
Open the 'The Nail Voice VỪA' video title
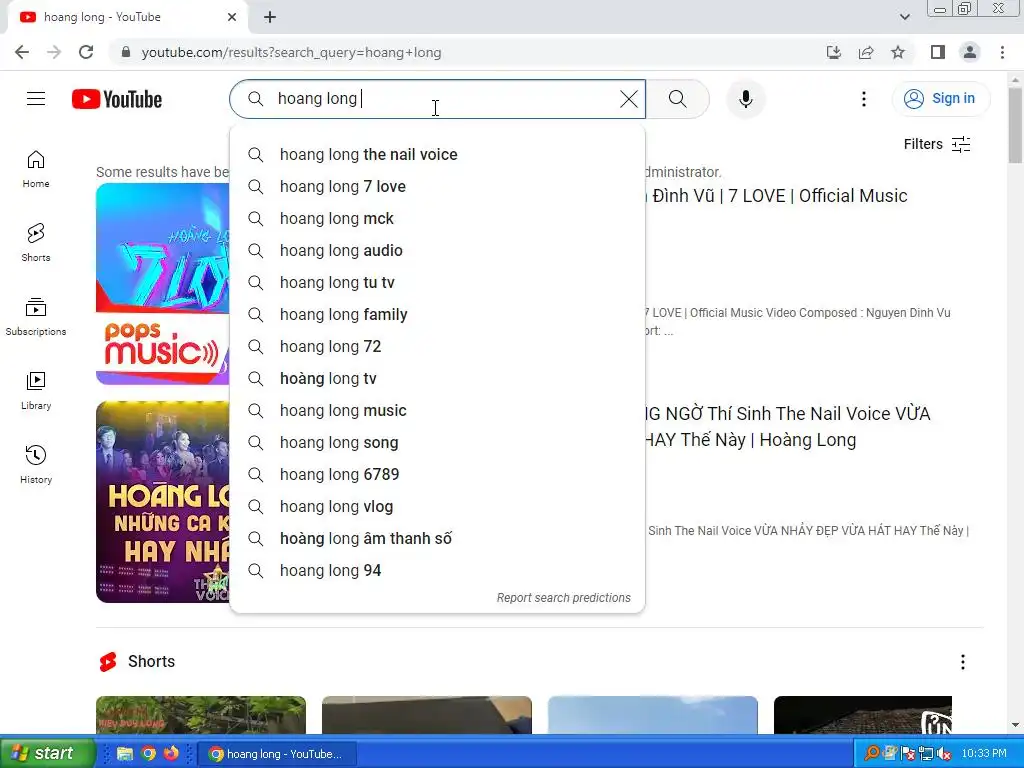pyautogui.click(x=787, y=426)
